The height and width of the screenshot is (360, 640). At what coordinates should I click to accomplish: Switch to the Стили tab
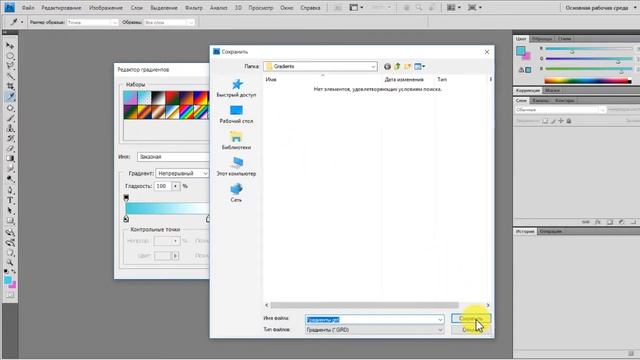pyautogui.click(x=564, y=38)
